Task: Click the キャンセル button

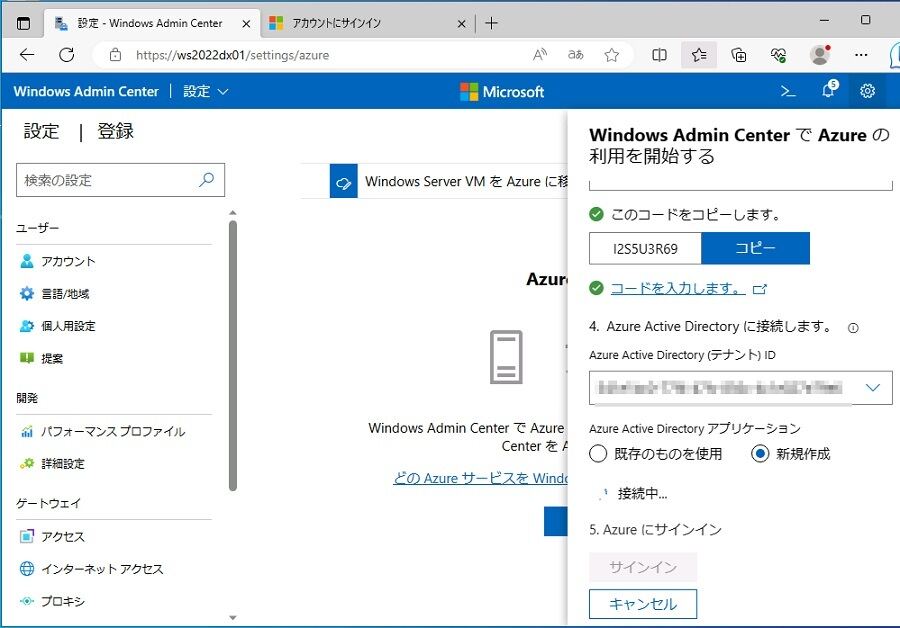Action: pos(643,604)
